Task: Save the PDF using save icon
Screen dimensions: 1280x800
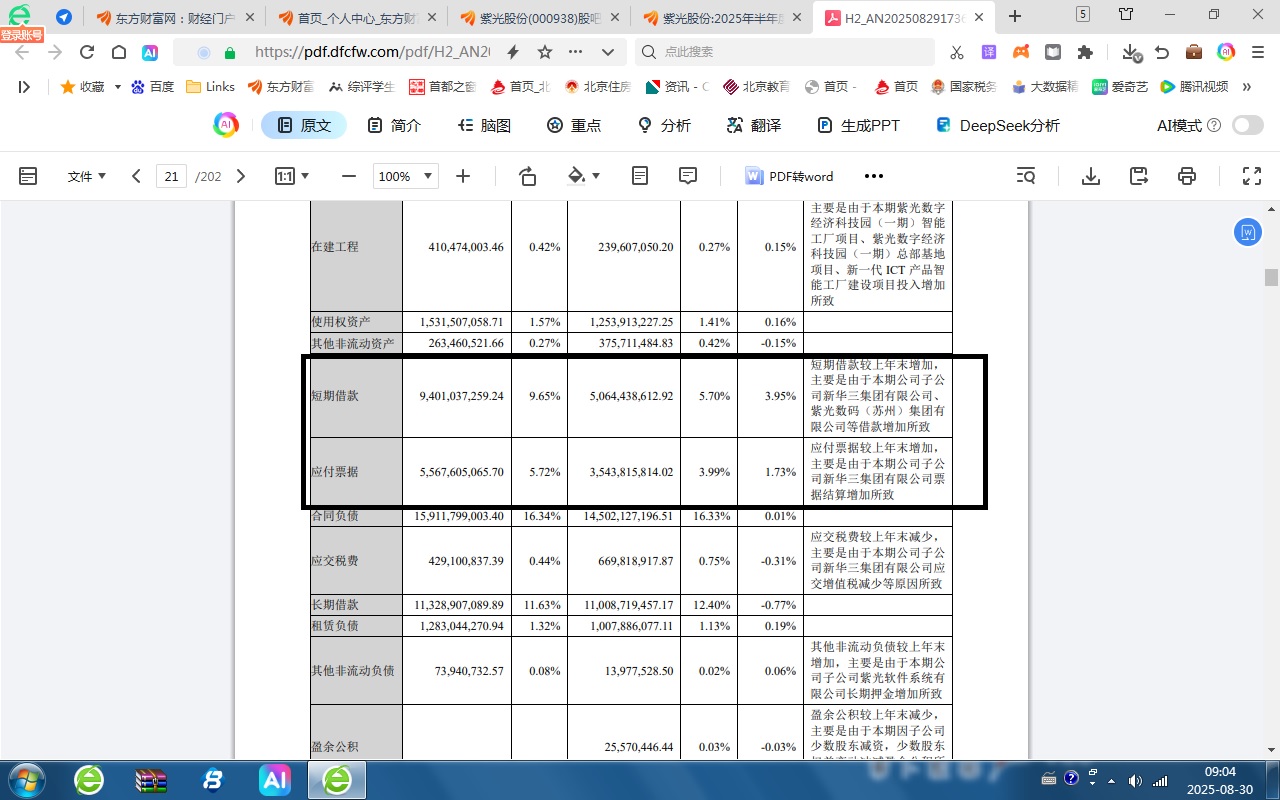Action: 1139,176
